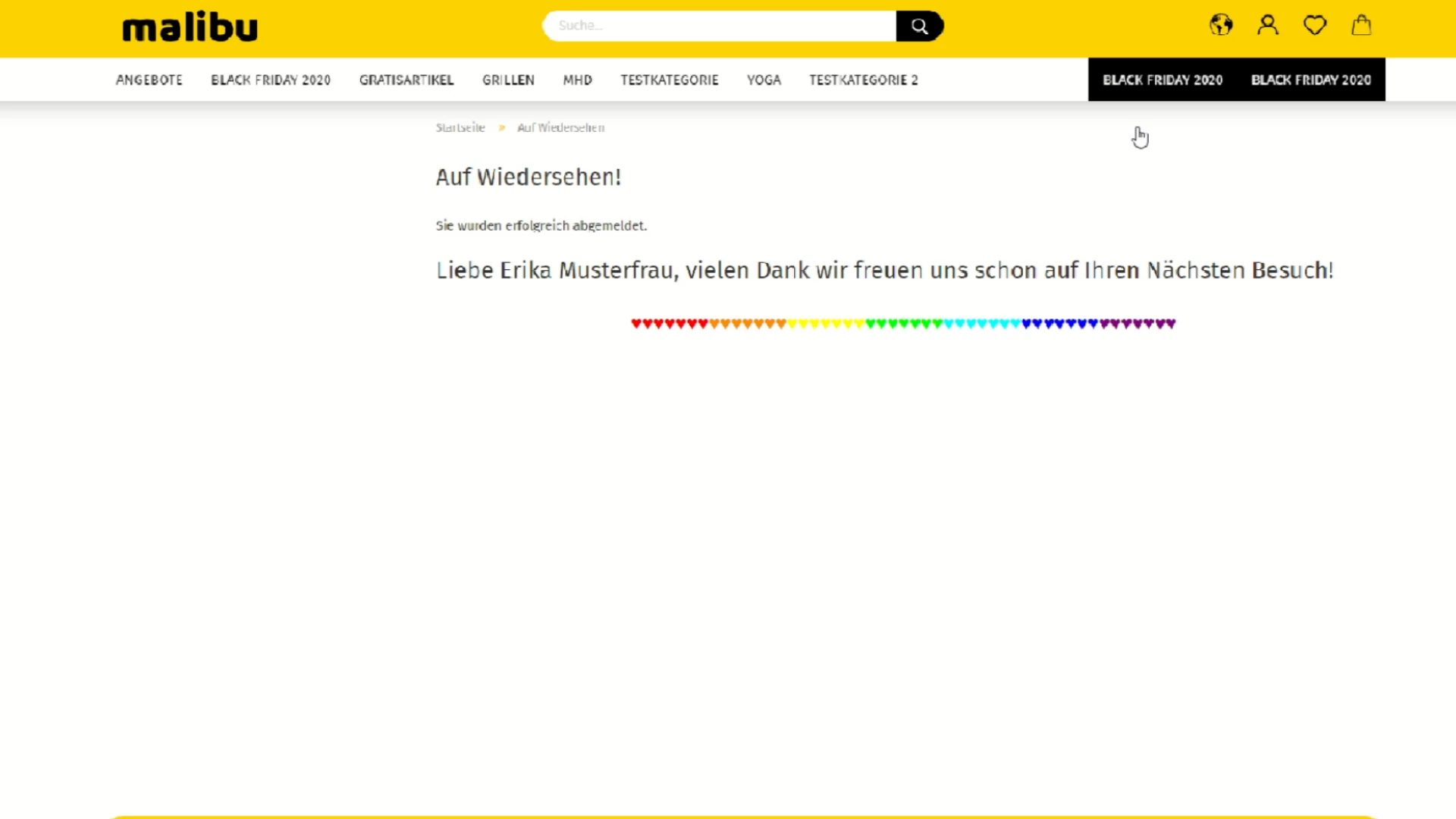Click 'Sie wurden erfolgreich abgemeldet.' text
The image size is (1456, 819).
pos(541,225)
